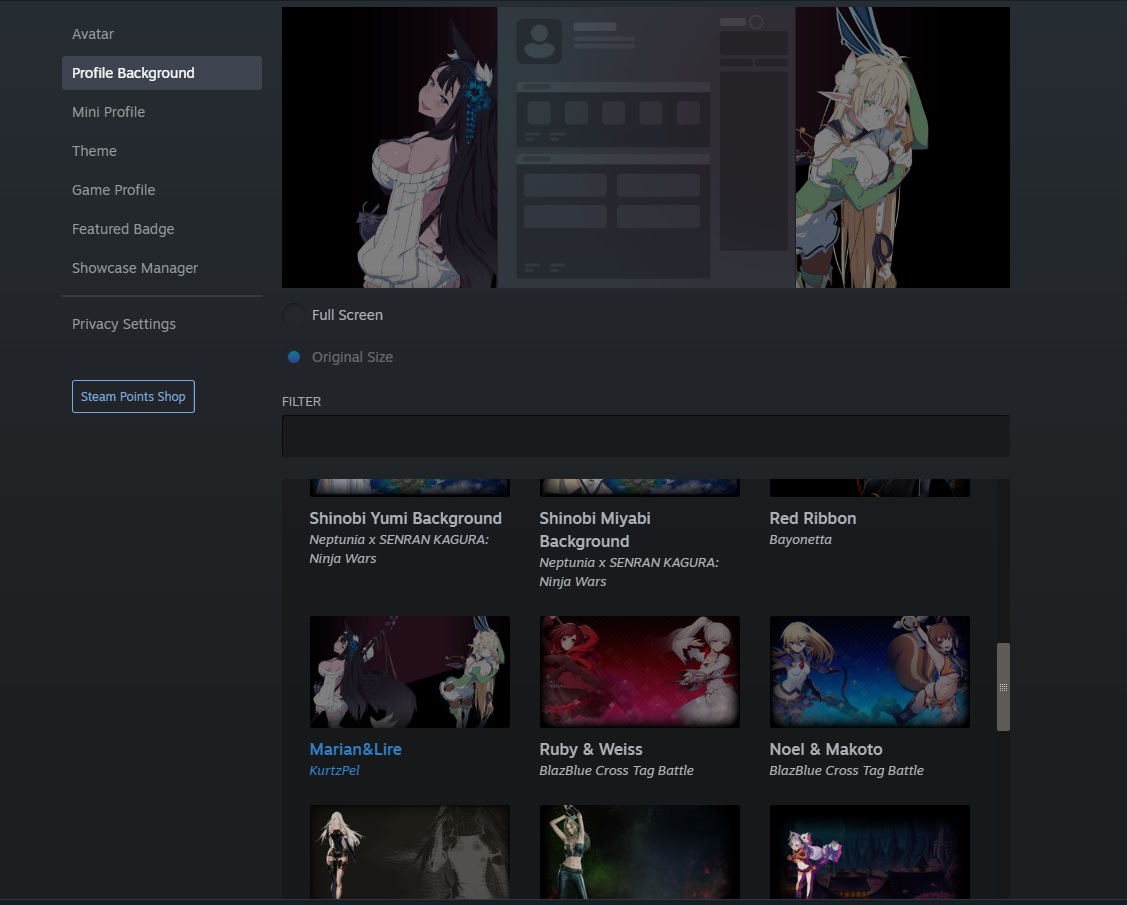Click the Red Ribbon title

(813, 518)
